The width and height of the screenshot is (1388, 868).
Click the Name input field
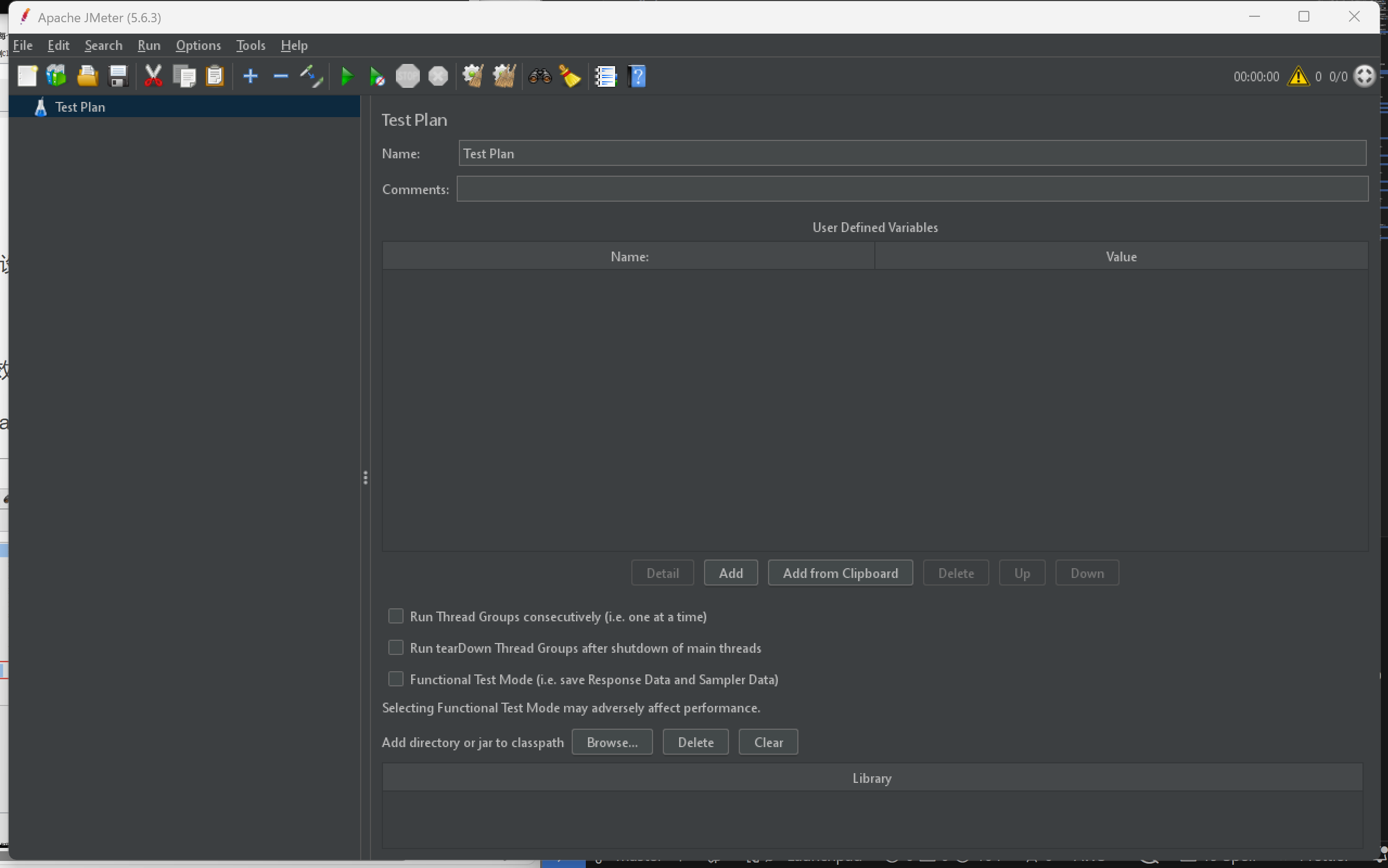click(912, 153)
